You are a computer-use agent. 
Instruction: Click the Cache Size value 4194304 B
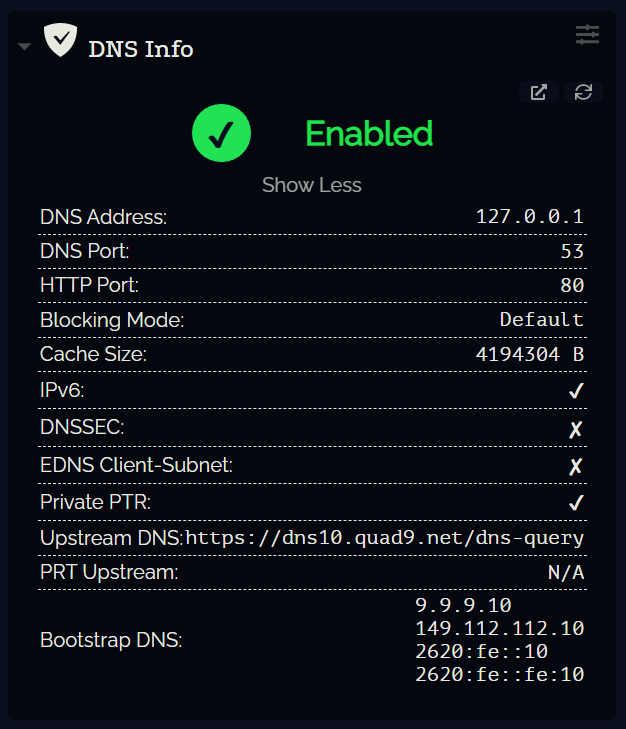pyautogui.click(x=529, y=355)
